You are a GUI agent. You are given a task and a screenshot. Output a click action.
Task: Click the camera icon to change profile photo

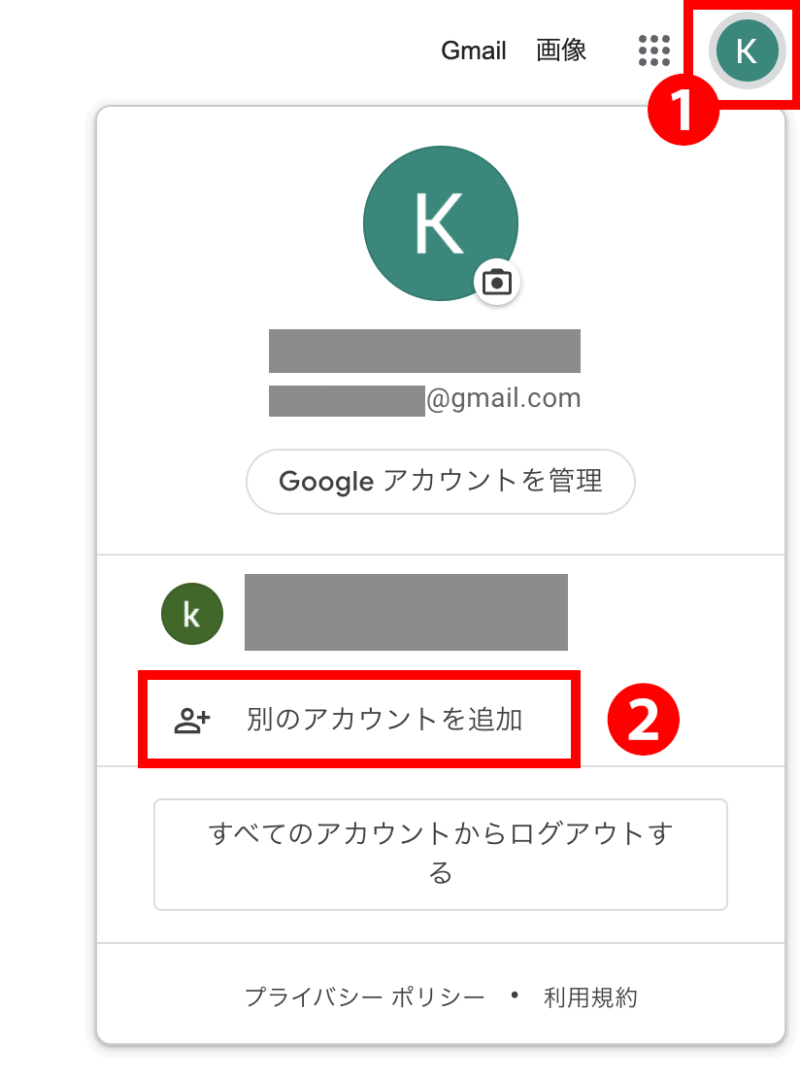[x=496, y=283]
